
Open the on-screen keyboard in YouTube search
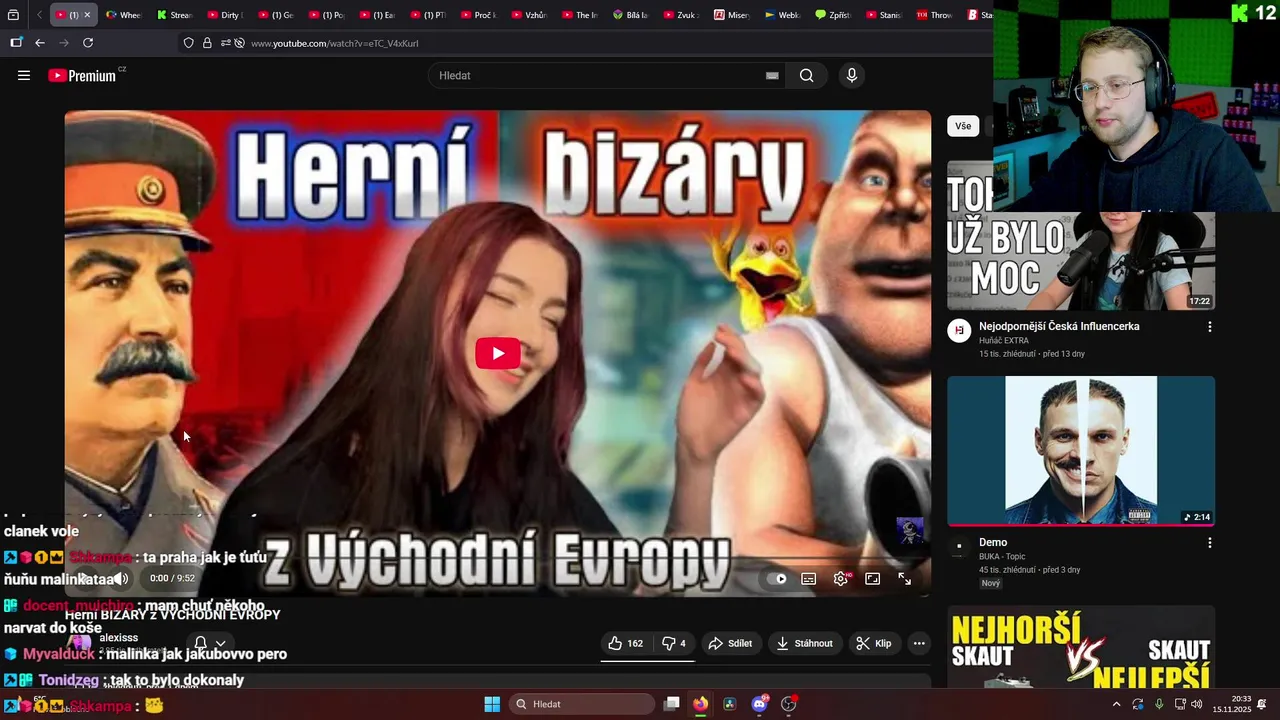click(x=772, y=75)
